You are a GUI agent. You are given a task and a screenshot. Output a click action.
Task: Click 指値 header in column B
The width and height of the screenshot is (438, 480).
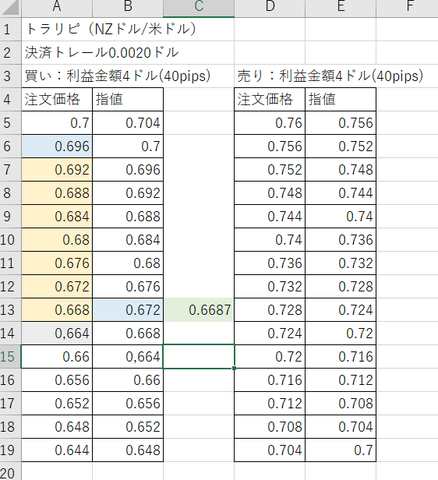point(128,99)
